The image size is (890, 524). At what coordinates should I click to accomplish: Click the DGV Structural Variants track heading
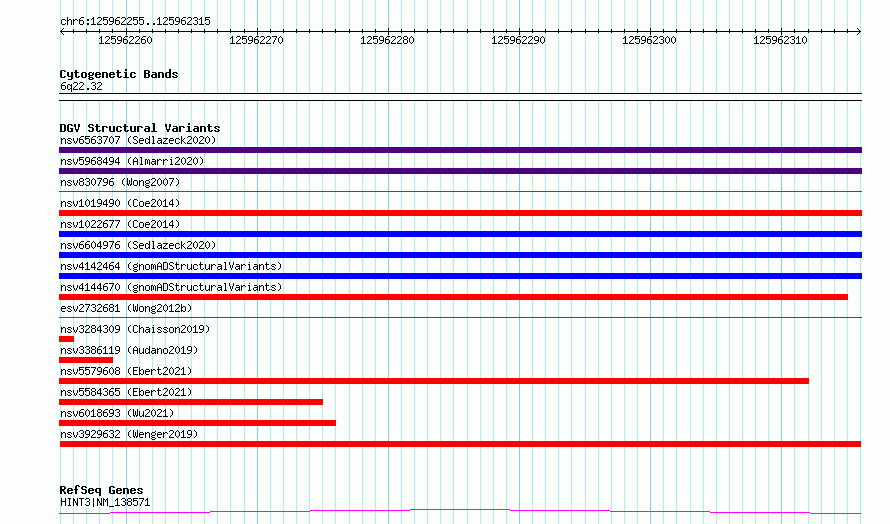tap(140, 128)
